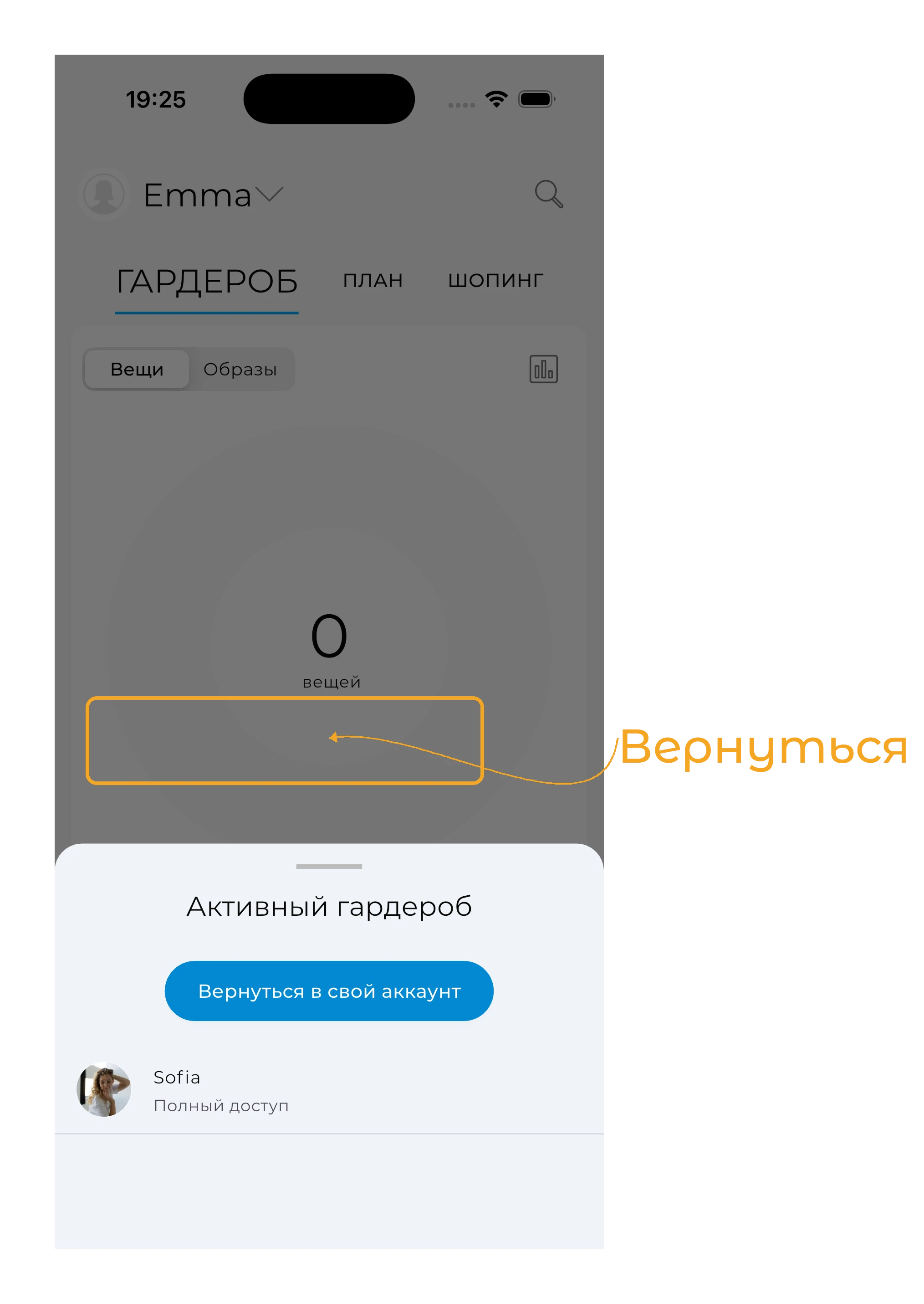Open the ПЛАН tab

point(373,281)
